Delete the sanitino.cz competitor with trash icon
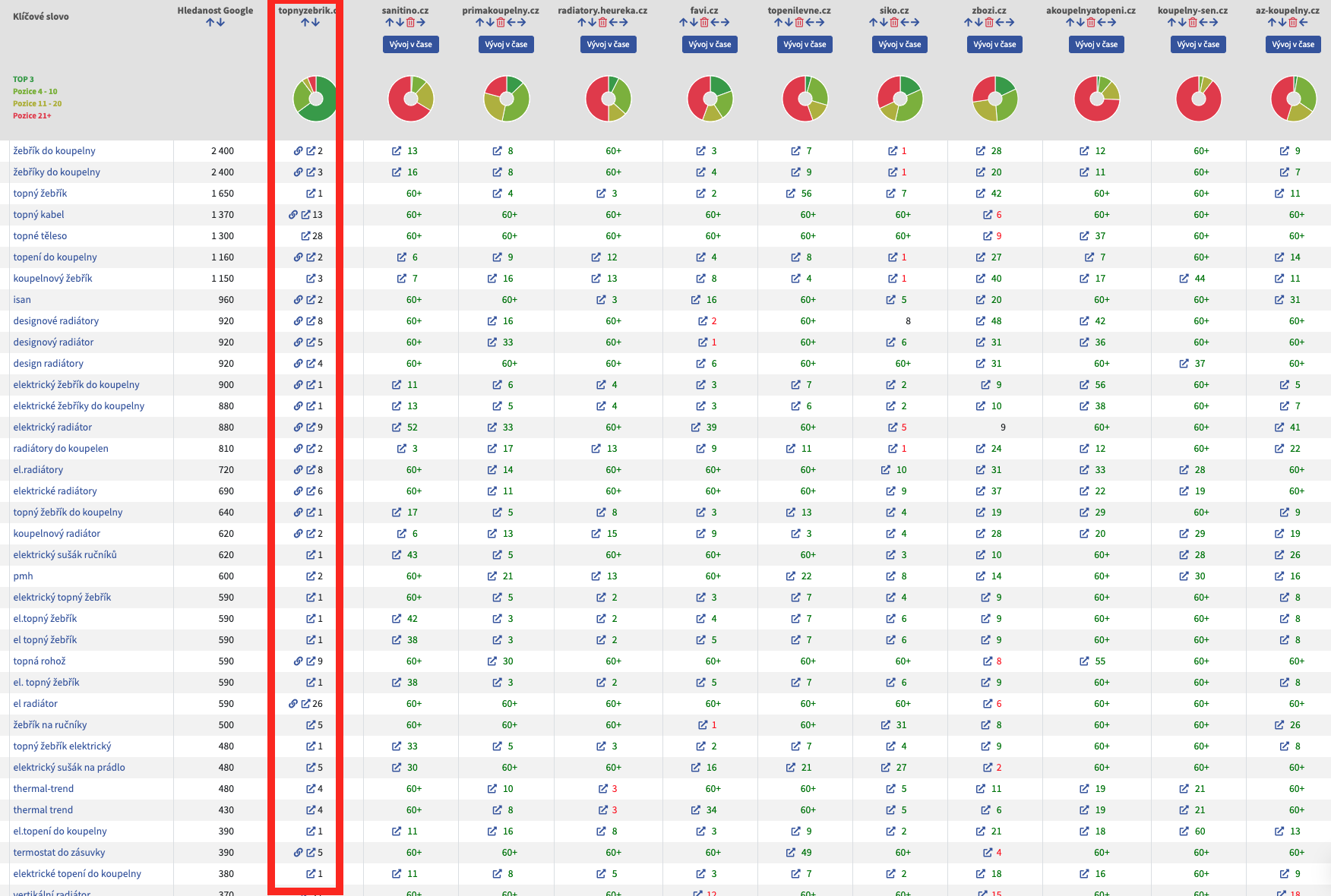The height and width of the screenshot is (896, 1331). tap(411, 23)
